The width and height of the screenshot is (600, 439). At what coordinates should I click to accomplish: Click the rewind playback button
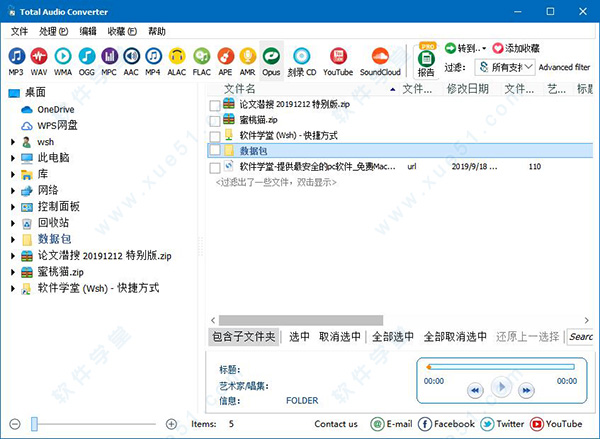(475, 390)
